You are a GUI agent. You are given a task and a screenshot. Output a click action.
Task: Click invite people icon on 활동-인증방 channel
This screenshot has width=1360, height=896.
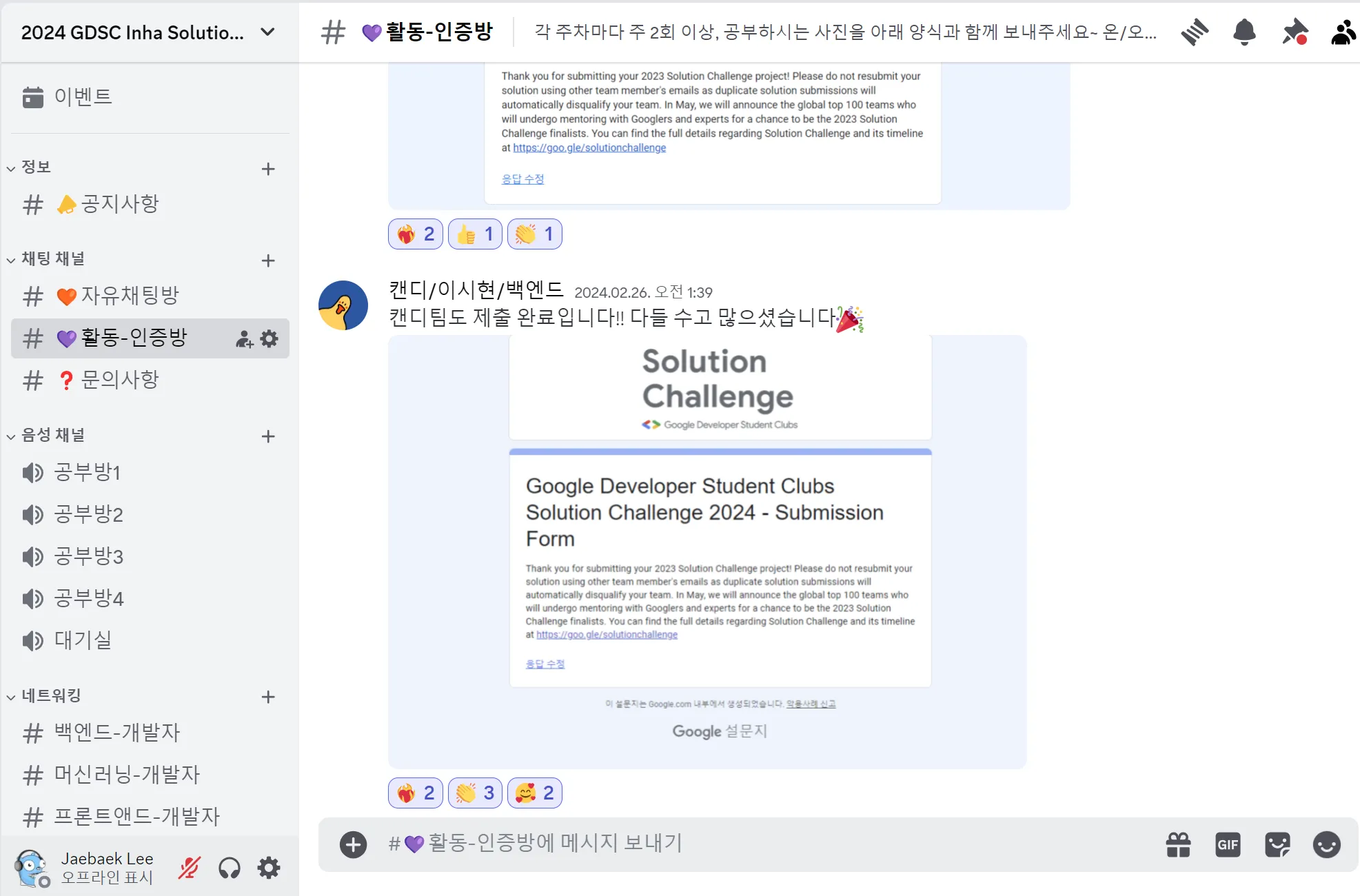244,339
